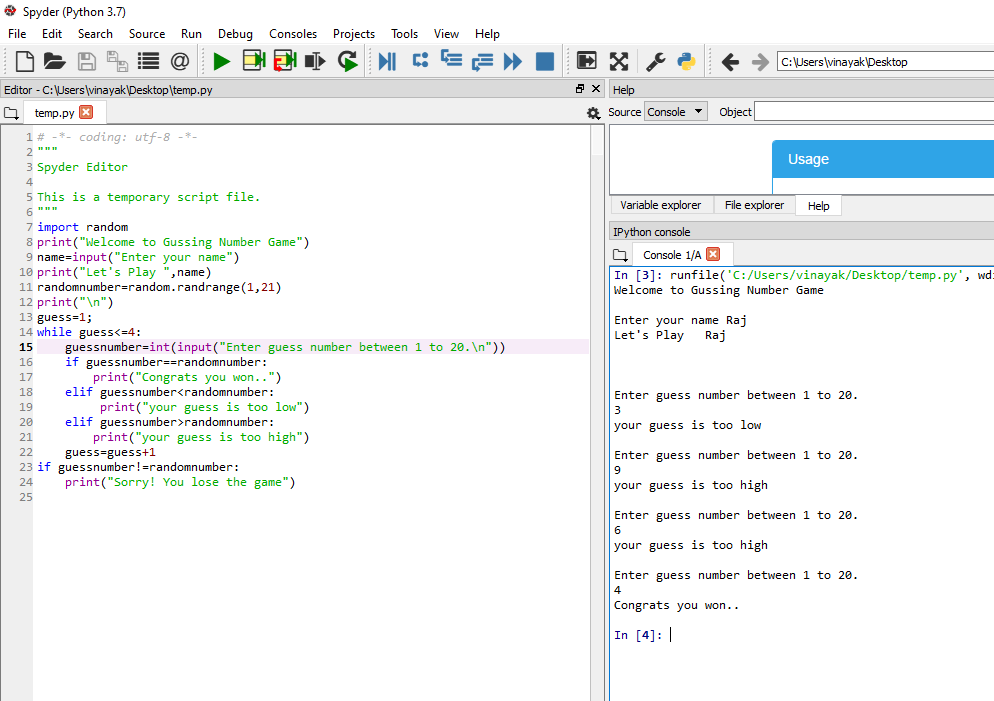Screen dimensions: 994x701
Task: Open PYTHONPATH manager Python icon
Action: click(687, 61)
